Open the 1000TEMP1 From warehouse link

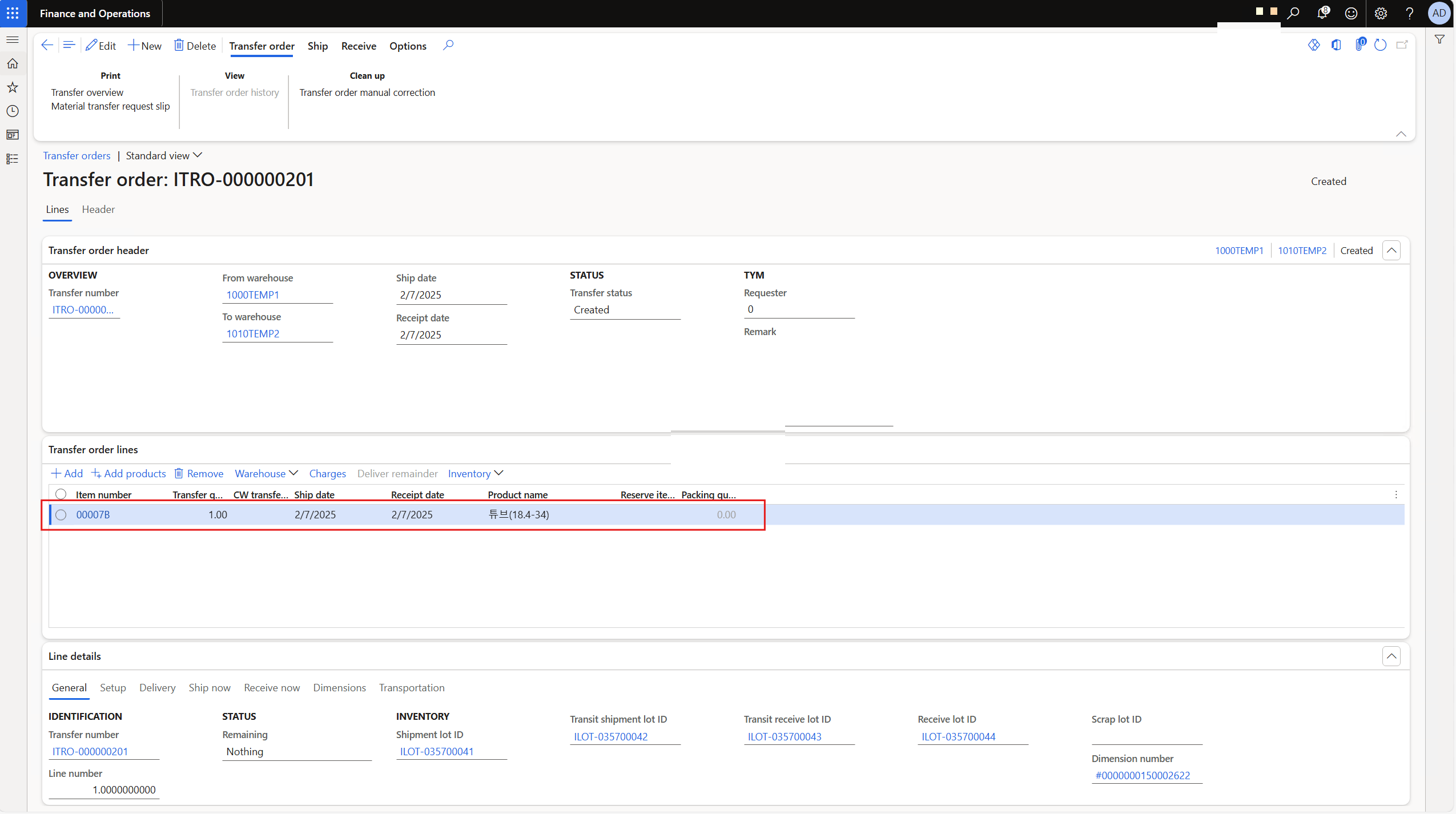point(253,295)
